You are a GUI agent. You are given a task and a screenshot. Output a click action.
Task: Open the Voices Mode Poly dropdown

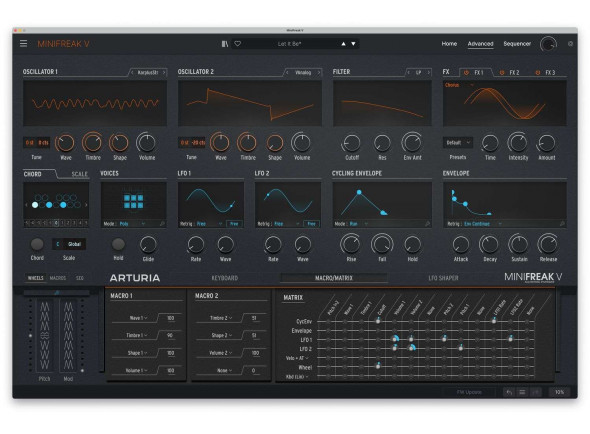[132, 224]
